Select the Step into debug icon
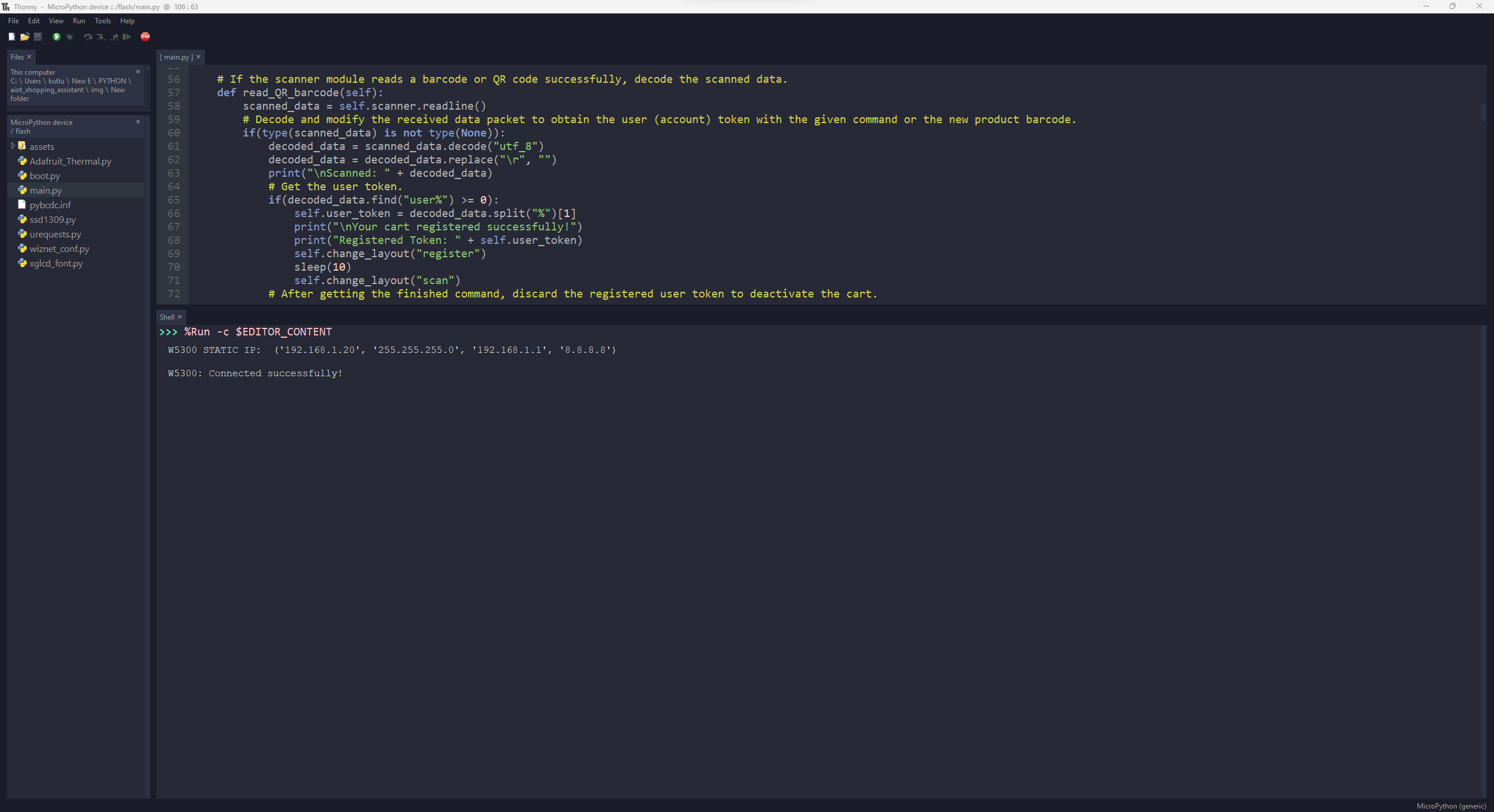The width and height of the screenshot is (1494, 812). (x=100, y=36)
